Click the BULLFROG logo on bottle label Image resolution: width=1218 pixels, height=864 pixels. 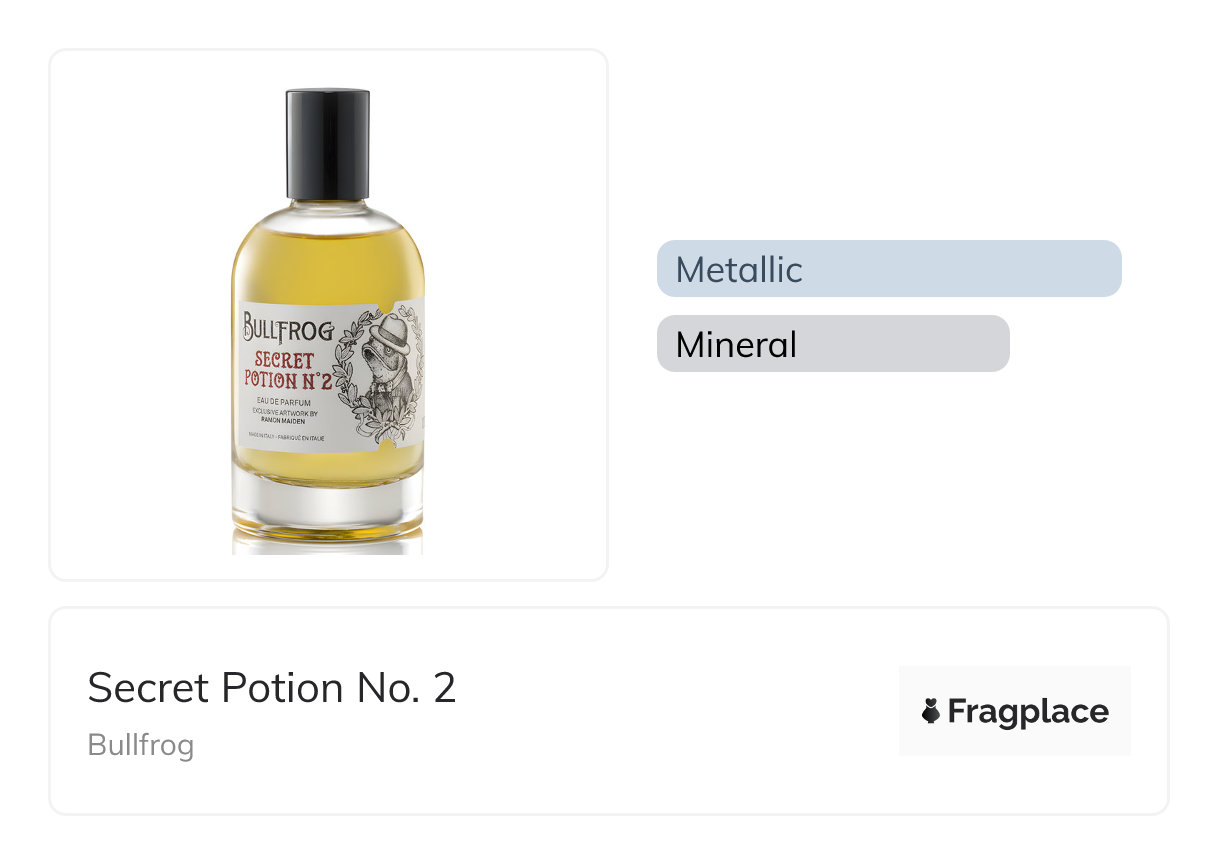[288, 326]
